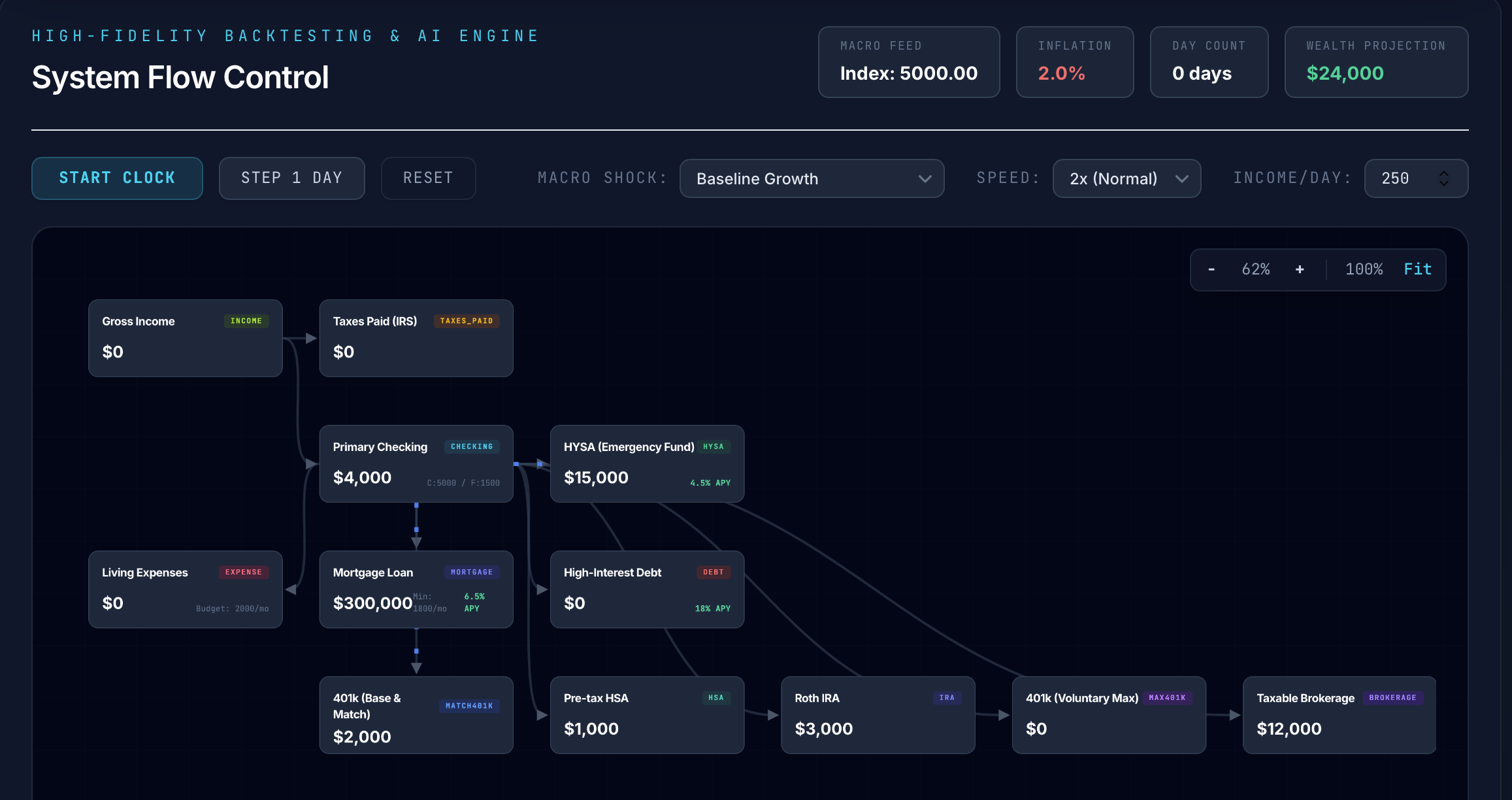Screen dimensions: 1512x800
Task: Click the START CLOCK button
Action: click(x=117, y=178)
